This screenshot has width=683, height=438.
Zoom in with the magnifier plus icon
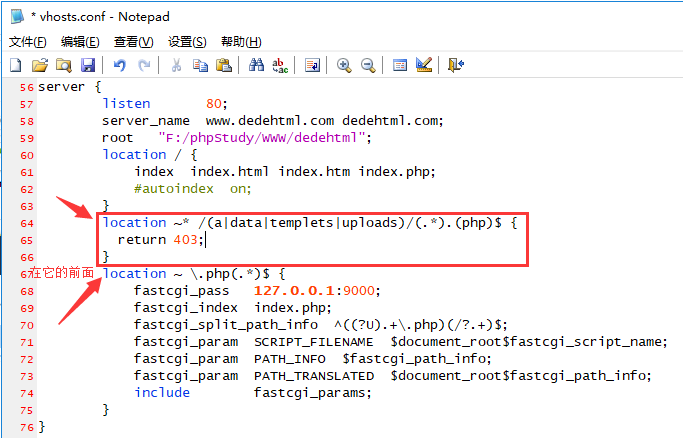coord(344,65)
